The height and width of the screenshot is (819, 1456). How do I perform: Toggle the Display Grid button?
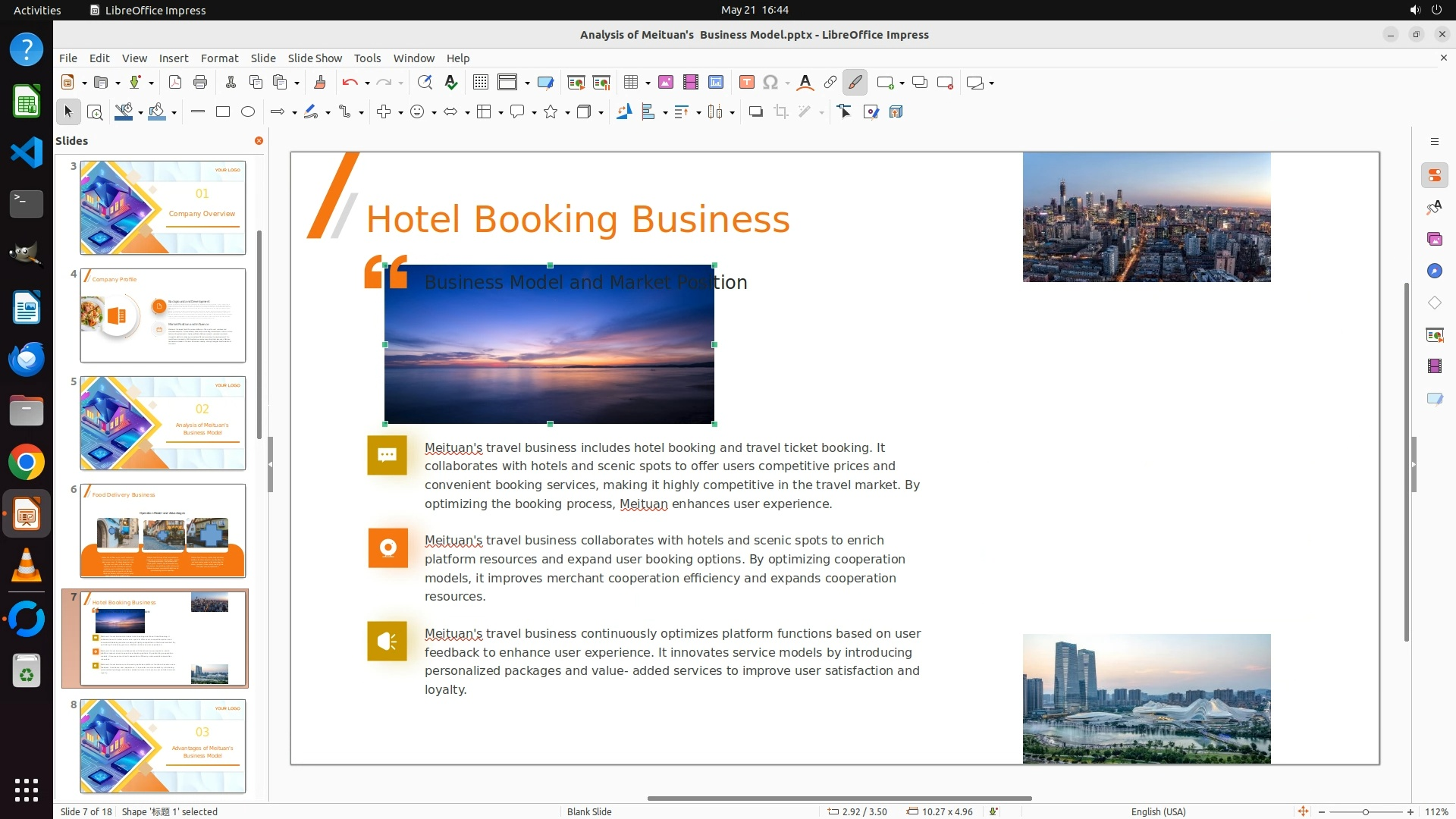click(x=480, y=83)
